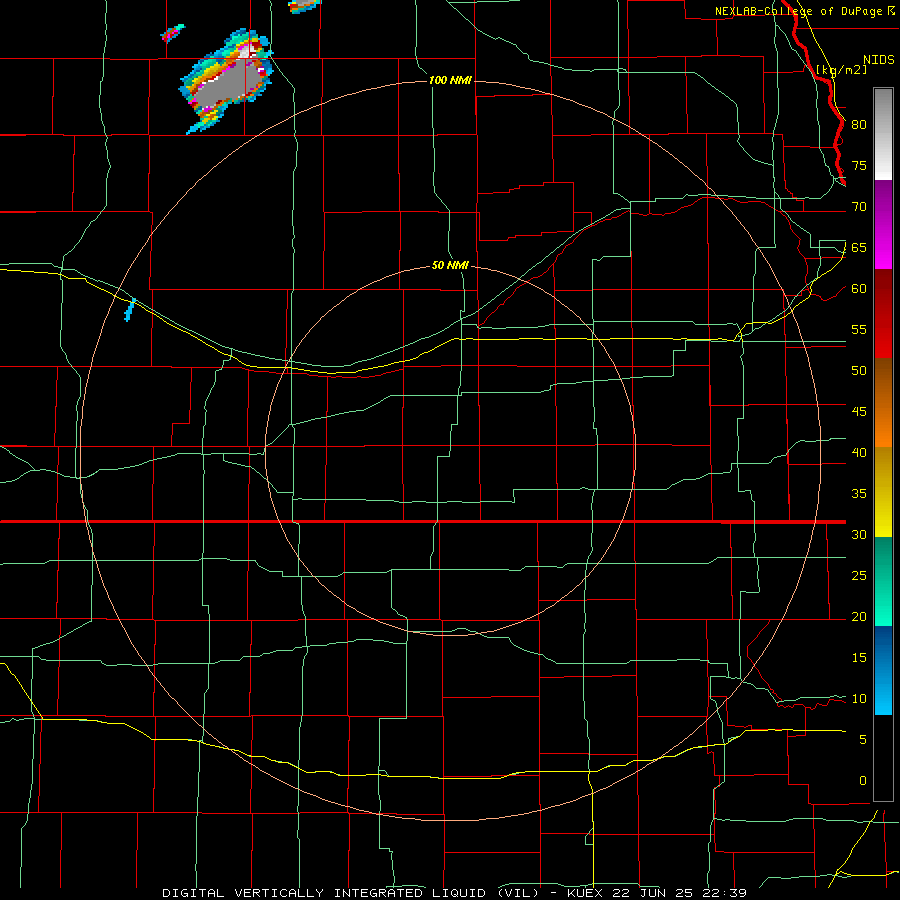Viewport: 900px width, 900px height.
Task: Select the 5 value on VIL scale
Action: point(862,740)
